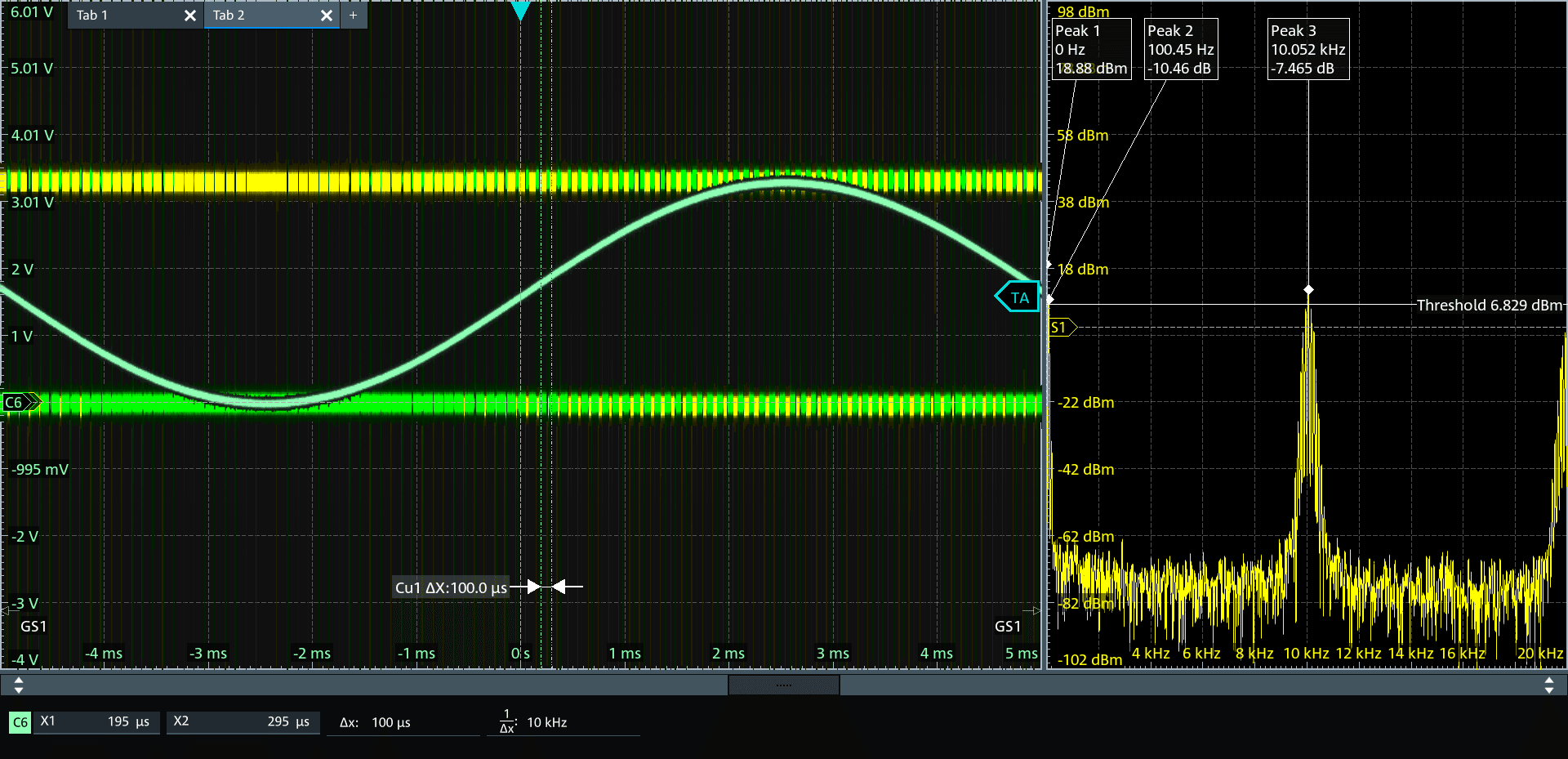Image resolution: width=1568 pixels, height=759 pixels.
Task: Click the GS1 label on the right edge of the time grid
Action: click(x=1009, y=626)
